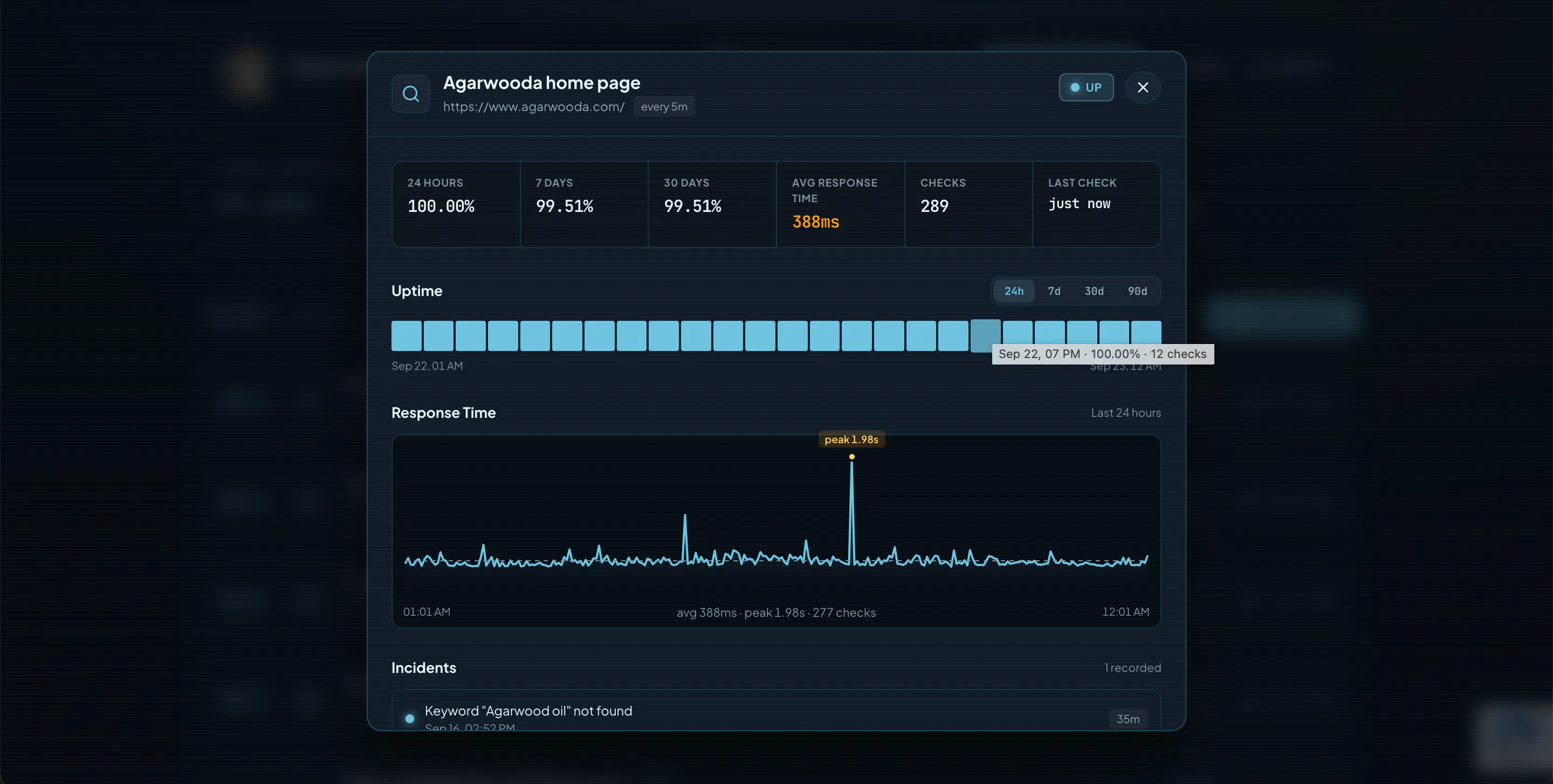
Task: Click the magnifier keyword monitor icon
Action: 410,93
